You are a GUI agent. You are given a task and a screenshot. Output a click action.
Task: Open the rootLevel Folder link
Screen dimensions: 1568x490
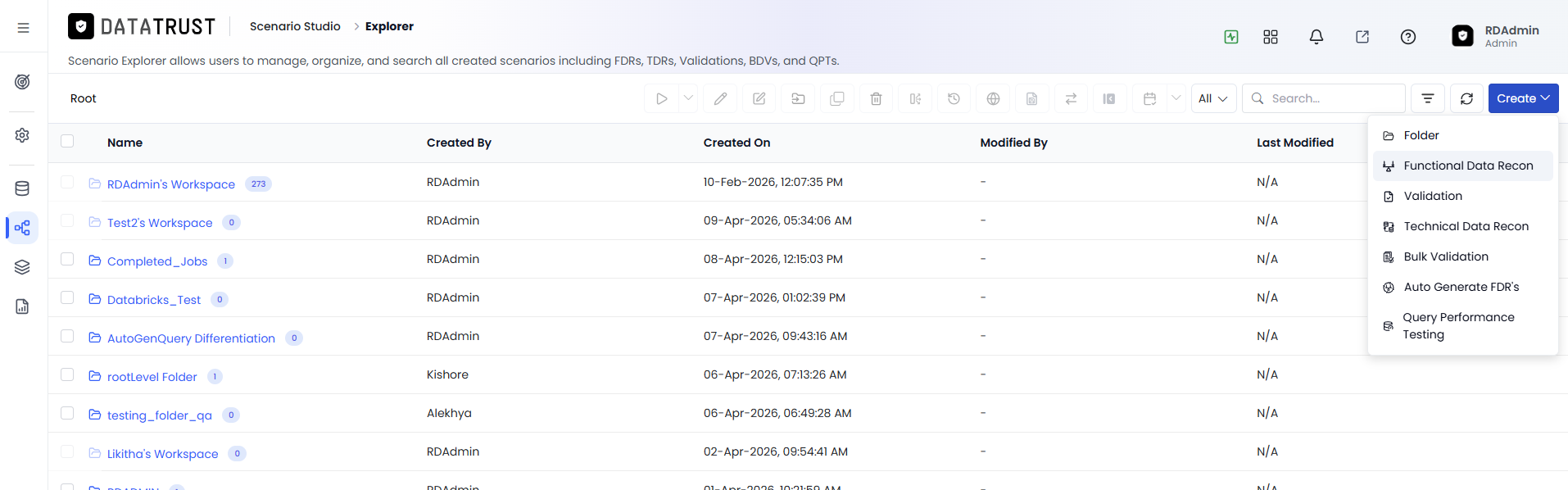pos(152,377)
